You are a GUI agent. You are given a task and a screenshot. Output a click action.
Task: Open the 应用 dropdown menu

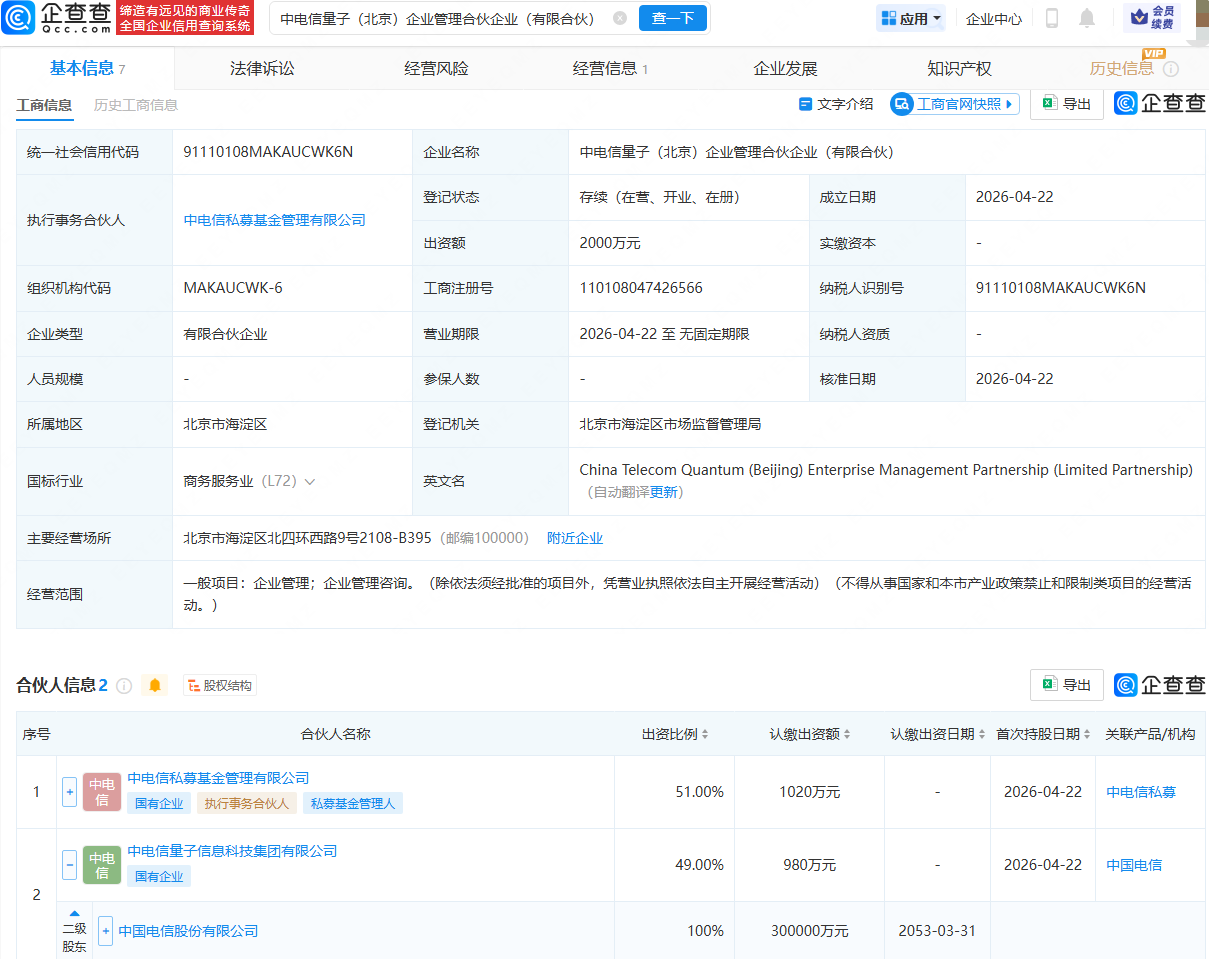coord(911,18)
